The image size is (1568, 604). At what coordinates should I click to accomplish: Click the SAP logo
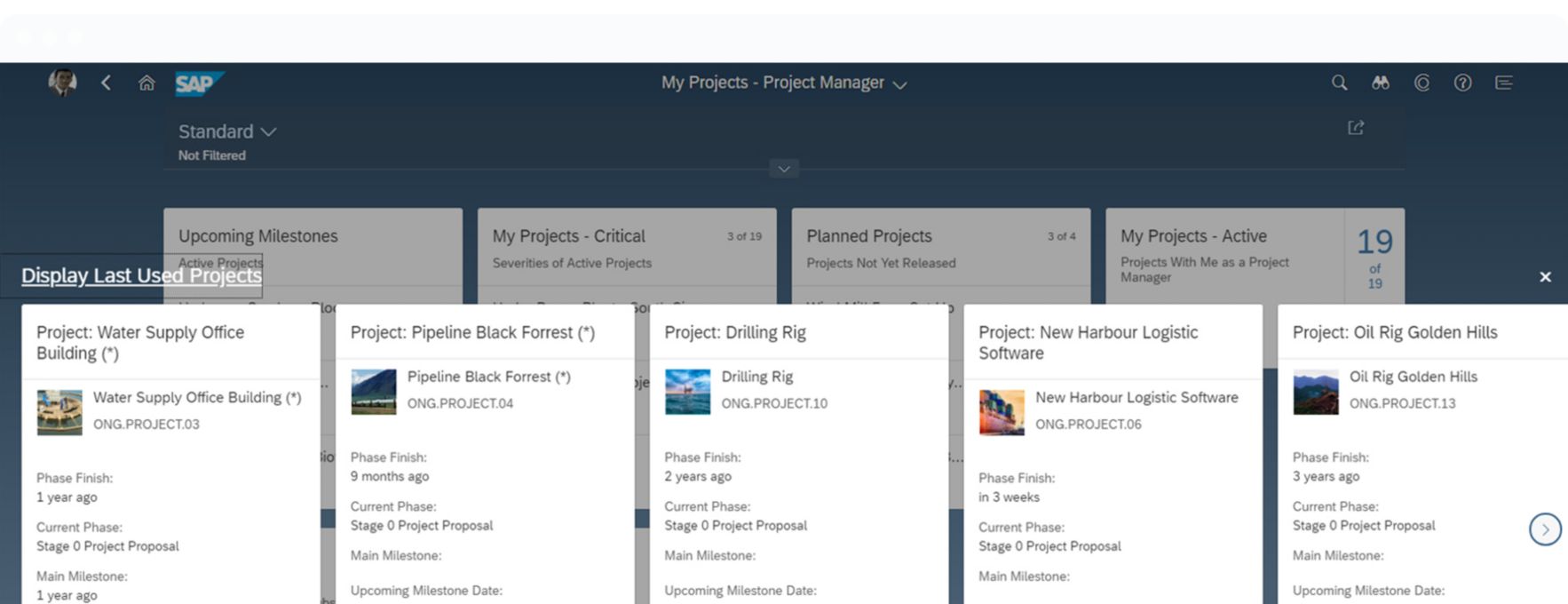[x=197, y=83]
